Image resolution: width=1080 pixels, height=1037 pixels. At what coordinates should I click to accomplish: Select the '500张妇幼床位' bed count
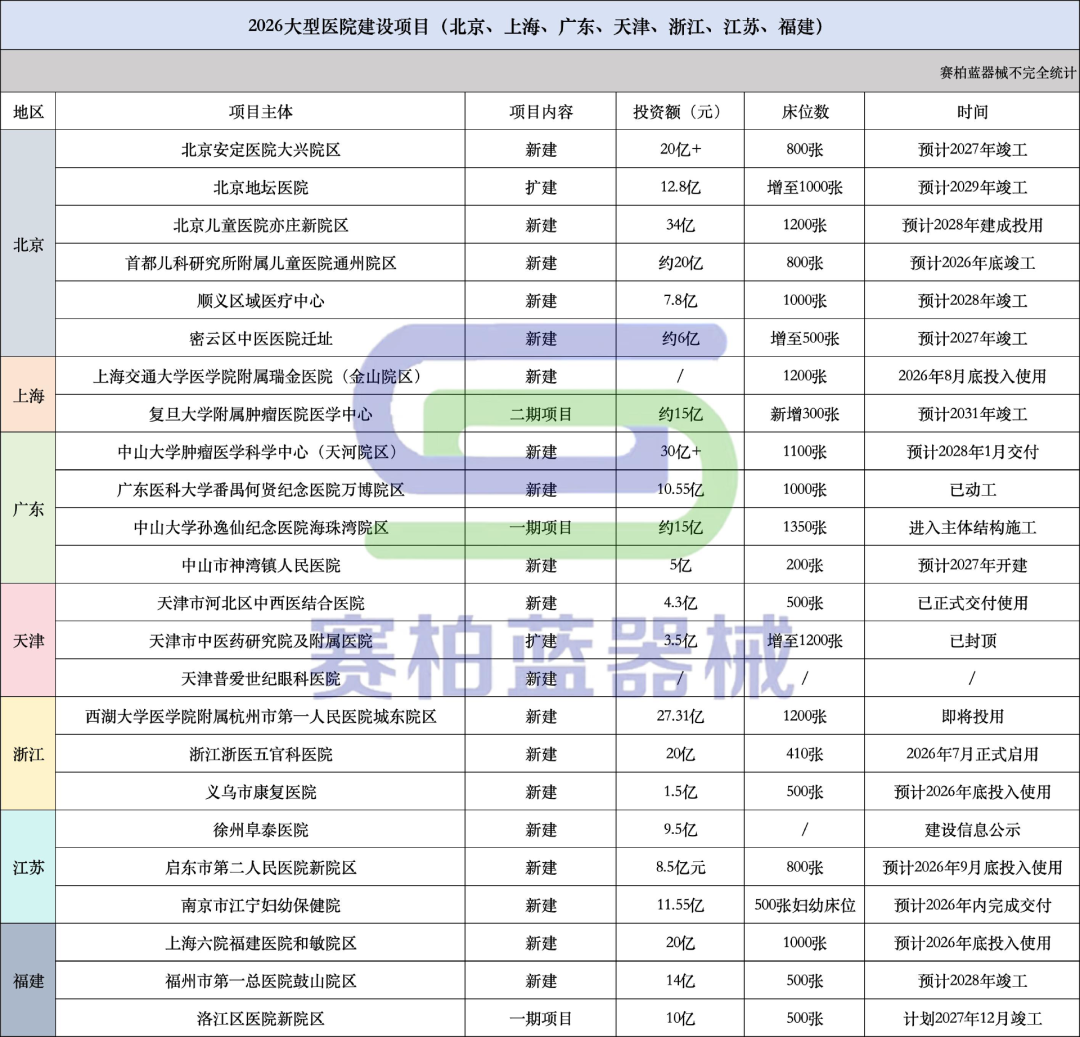click(804, 905)
